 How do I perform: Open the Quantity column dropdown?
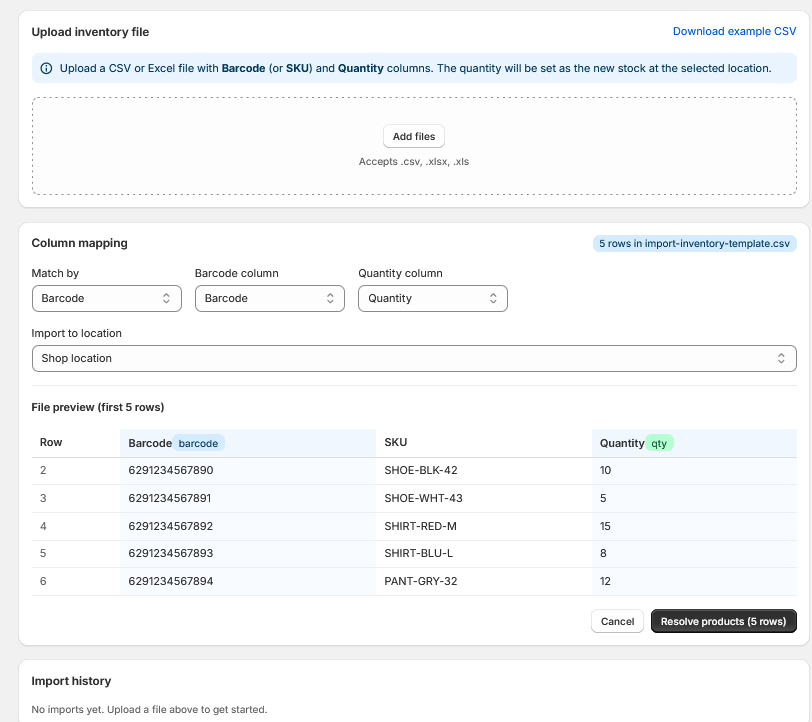point(433,298)
